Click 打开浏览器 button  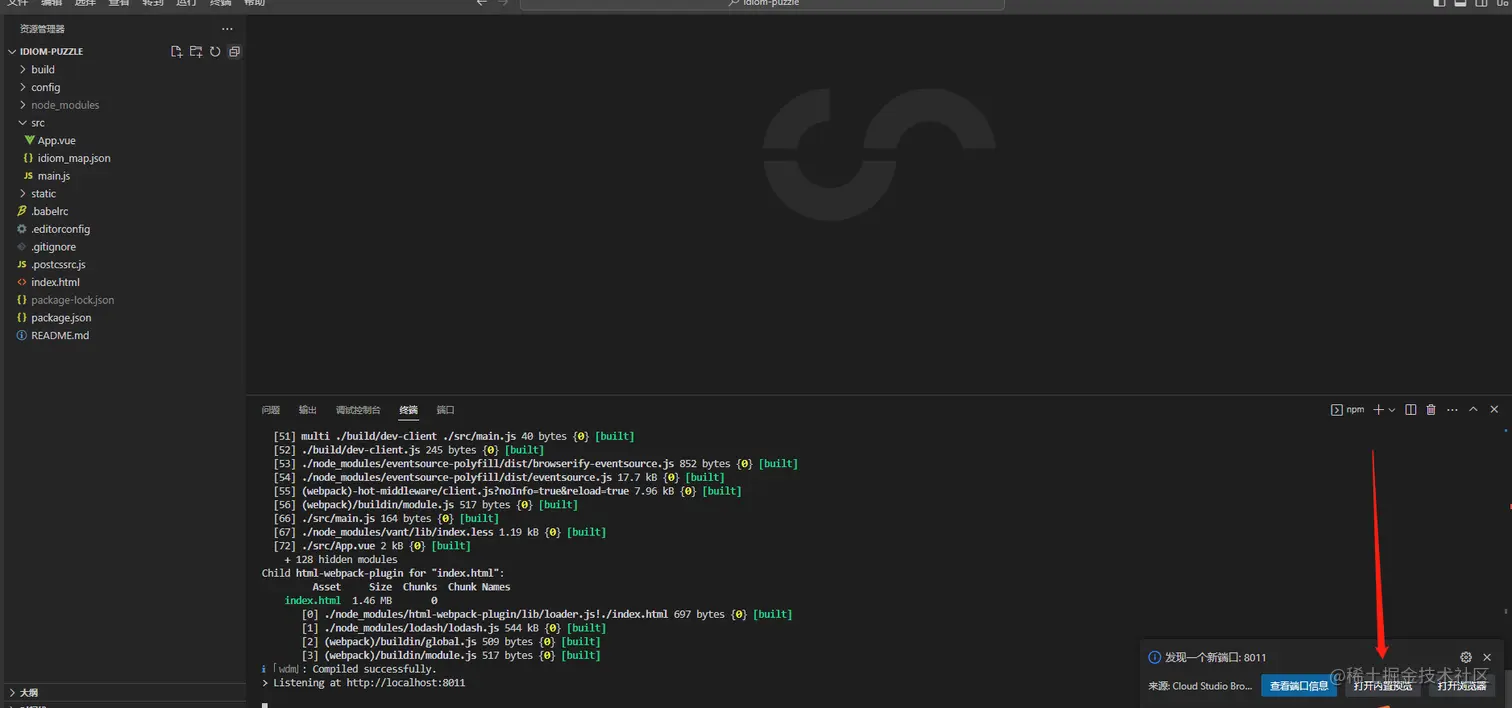(1461, 686)
